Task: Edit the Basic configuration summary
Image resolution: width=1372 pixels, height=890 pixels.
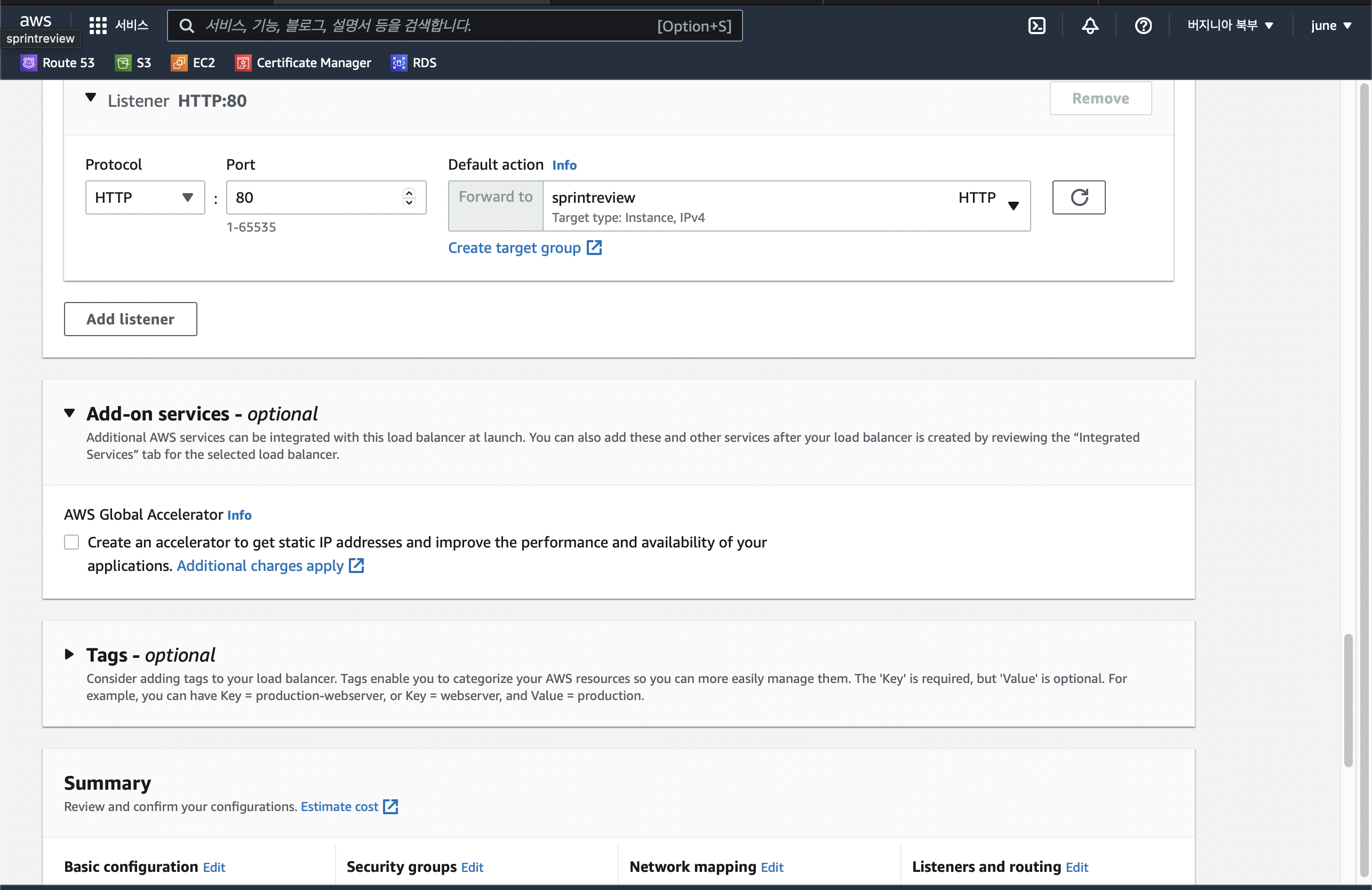Action: point(214,867)
